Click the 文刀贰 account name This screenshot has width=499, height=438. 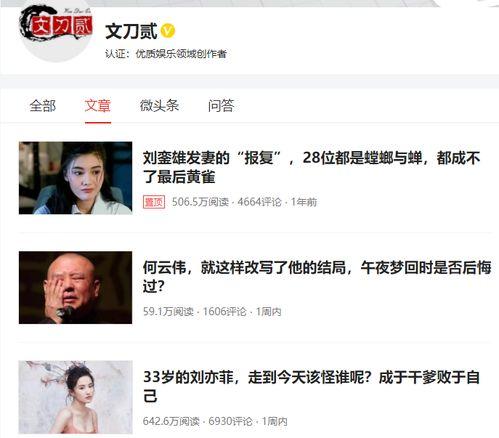[131, 31]
